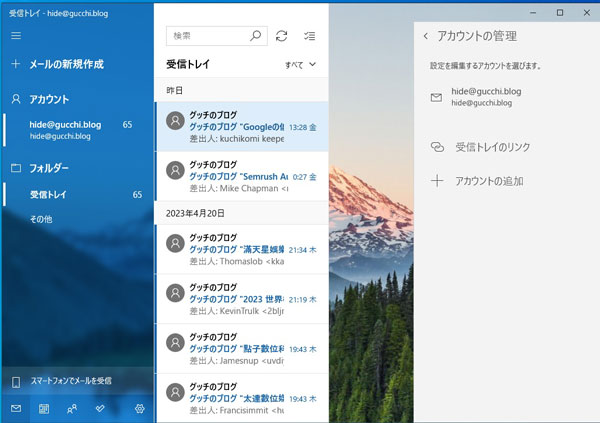The width and height of the screenshot is (600, 423).
Task: Click スマートフォンでメールを受信 link
Action: (71, 381)
